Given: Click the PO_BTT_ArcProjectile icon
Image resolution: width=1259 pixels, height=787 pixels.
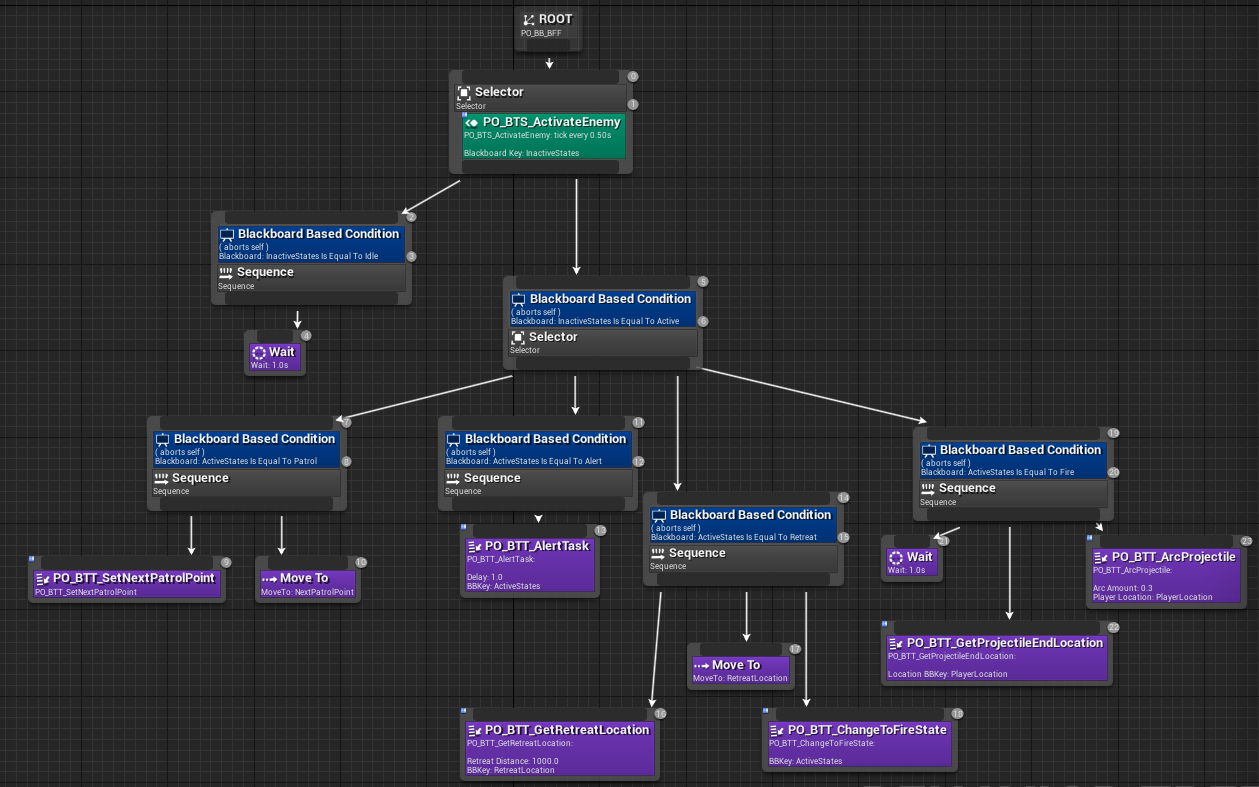Looking at the screenshot, I should tap(1101, 558).
